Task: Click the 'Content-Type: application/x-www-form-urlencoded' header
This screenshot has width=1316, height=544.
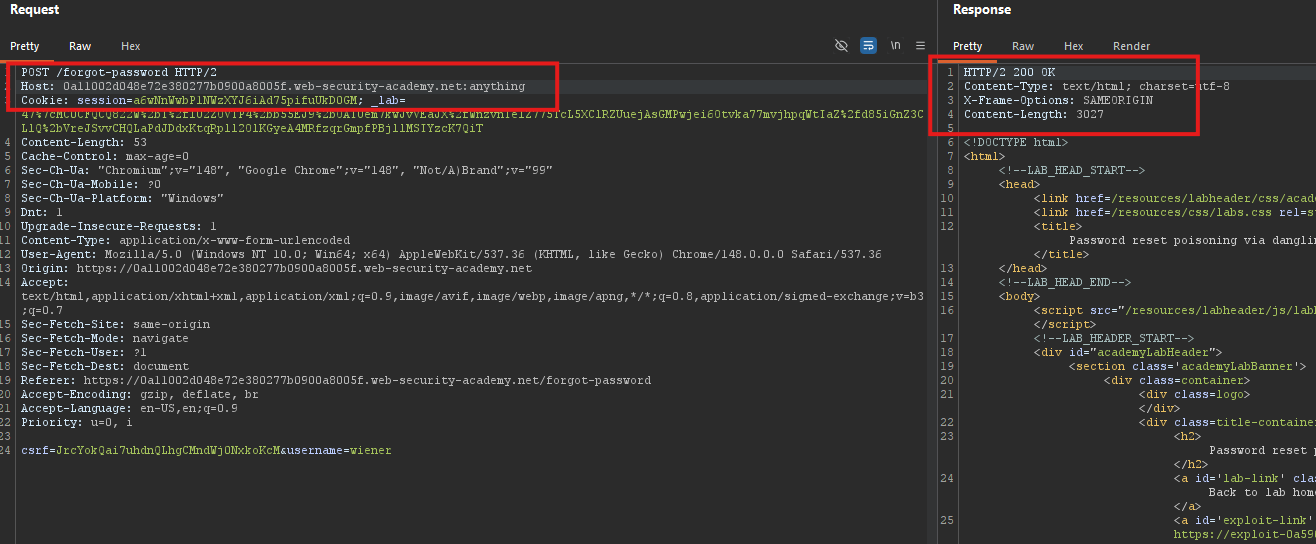Action: pos(185,241)
